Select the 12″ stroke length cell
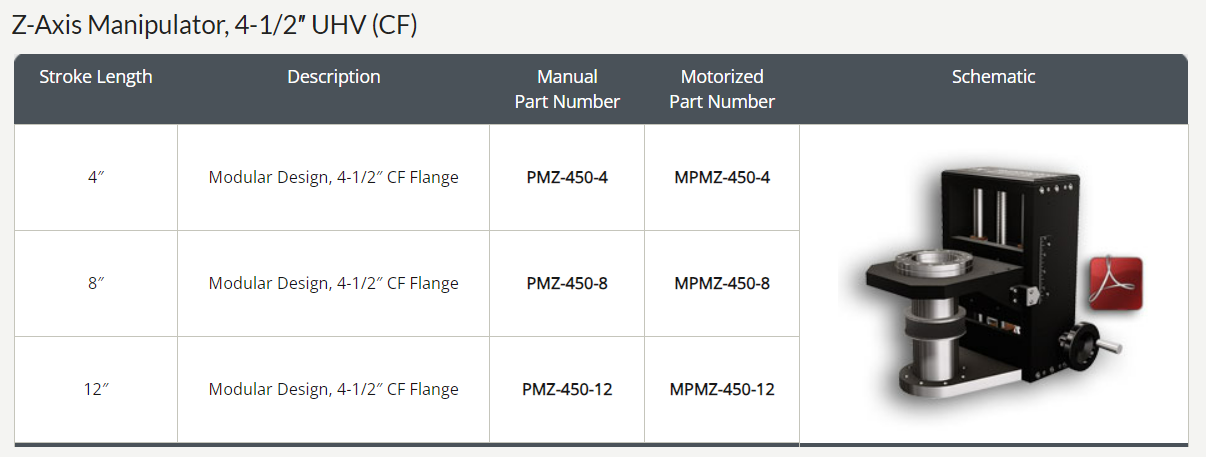1206x457 pixels. 96,390
